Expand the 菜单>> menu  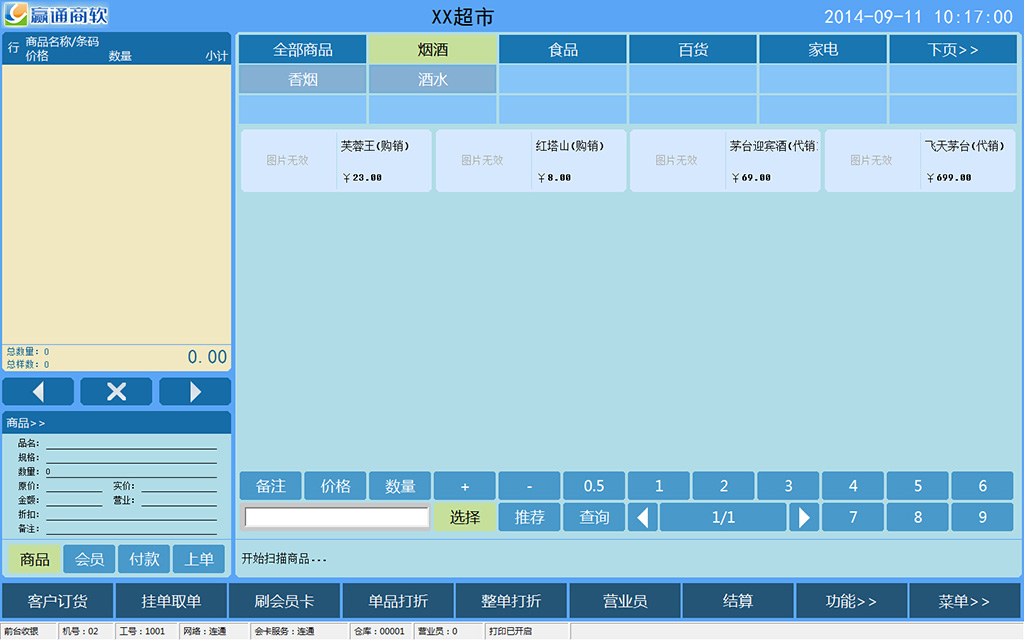(x=964, y=601)
